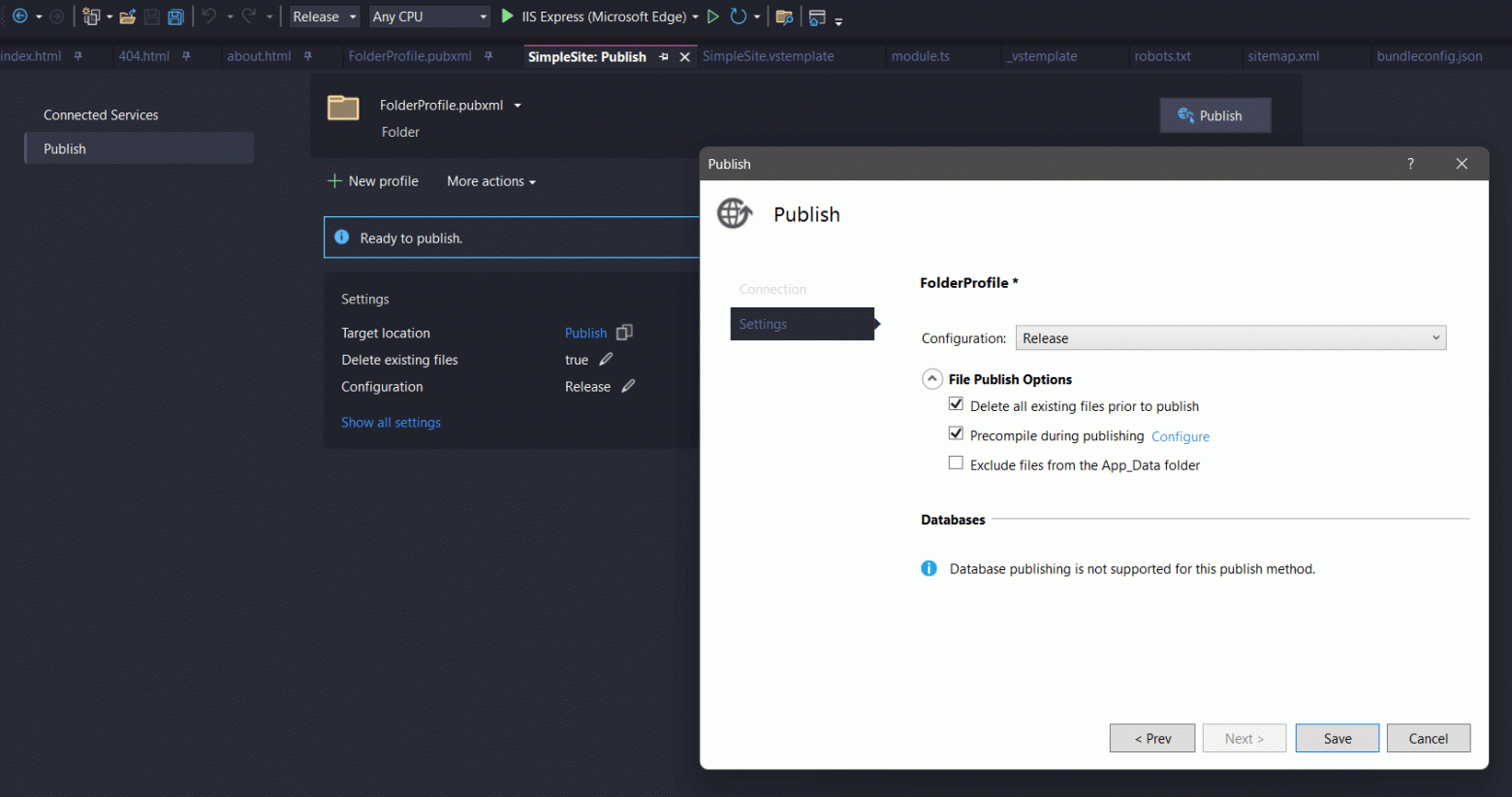This screenshot has width=1512, height=797.
Task: Click the Start Without Debugging hollow play icon
Action: coord(713,16)
